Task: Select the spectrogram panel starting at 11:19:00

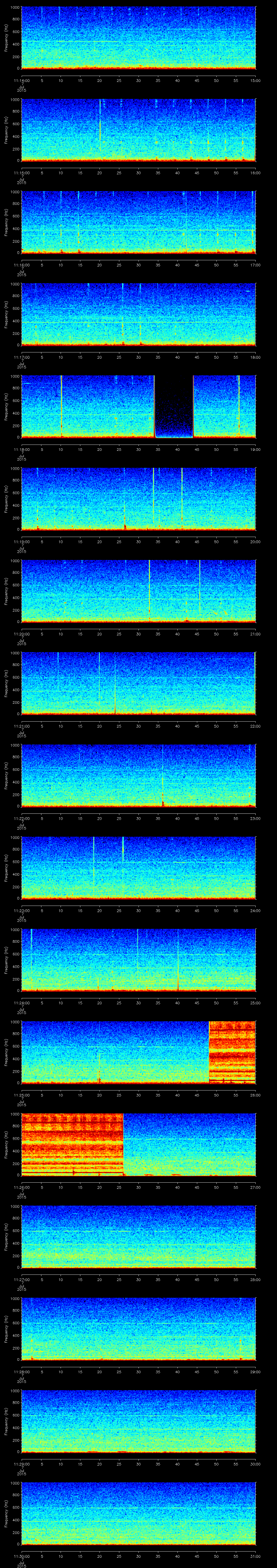Action: [138, 499]
